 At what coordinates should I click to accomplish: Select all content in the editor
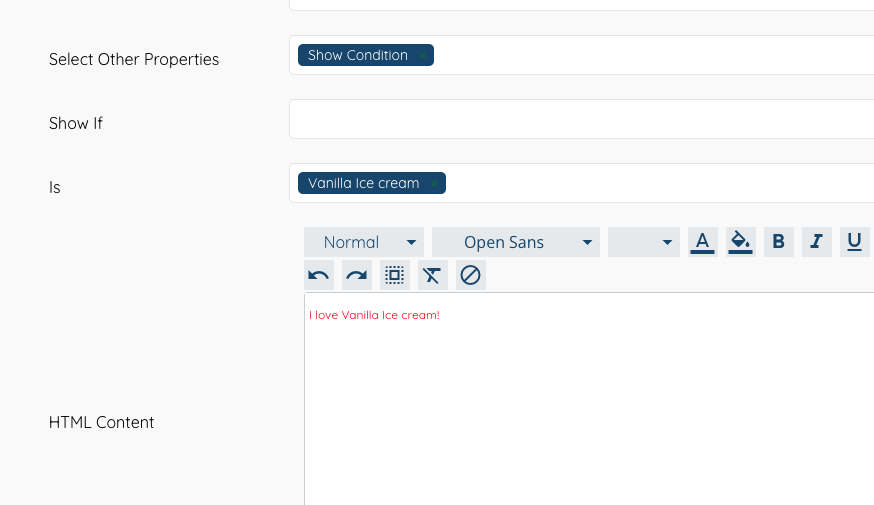[395, 275]
